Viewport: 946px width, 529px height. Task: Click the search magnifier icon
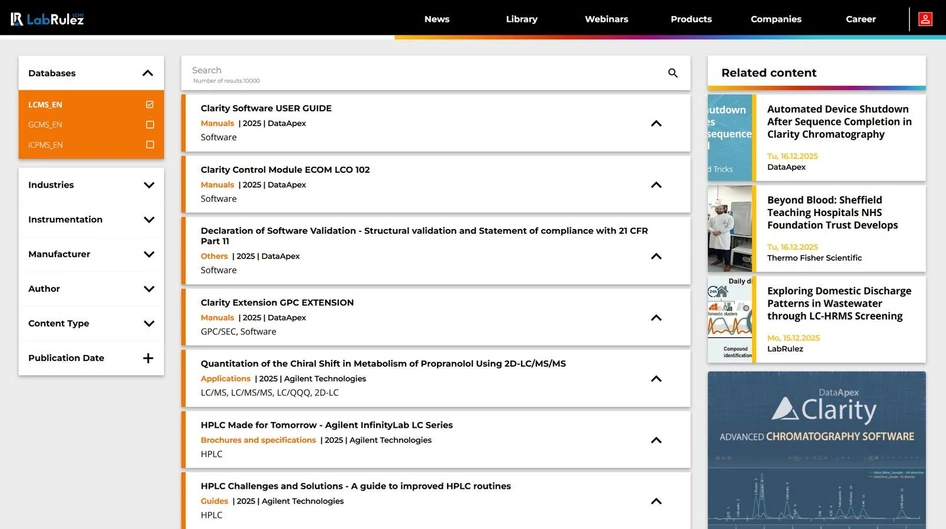673,73
